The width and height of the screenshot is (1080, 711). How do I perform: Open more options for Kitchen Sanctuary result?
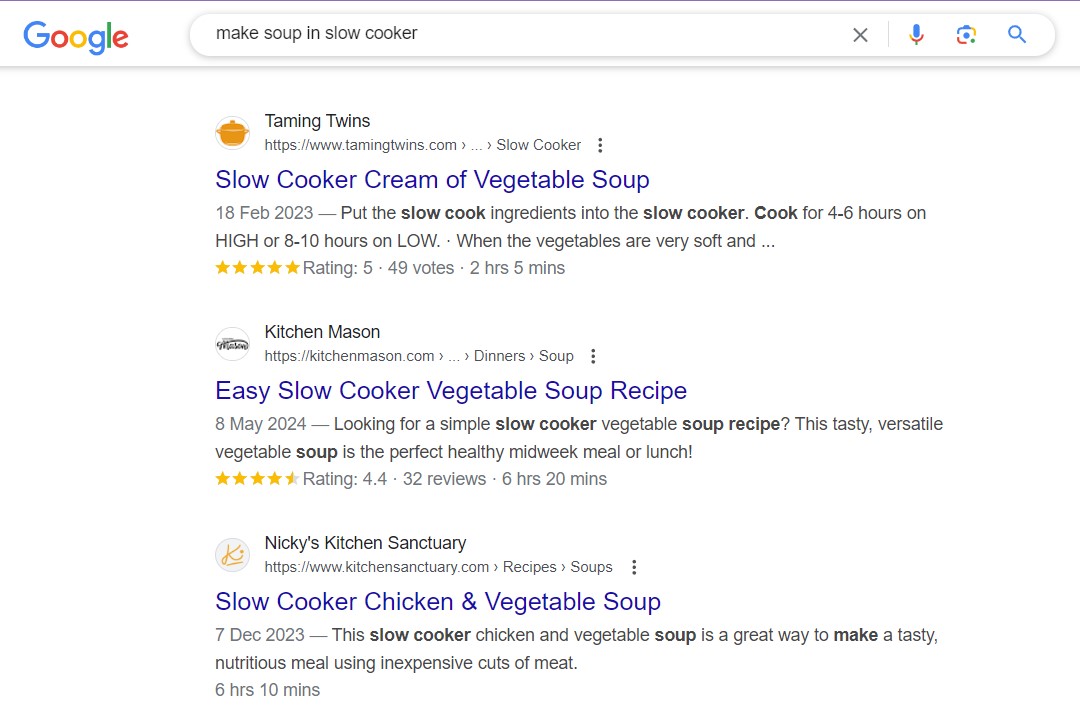pyautogui.click(x=633, y=567)
